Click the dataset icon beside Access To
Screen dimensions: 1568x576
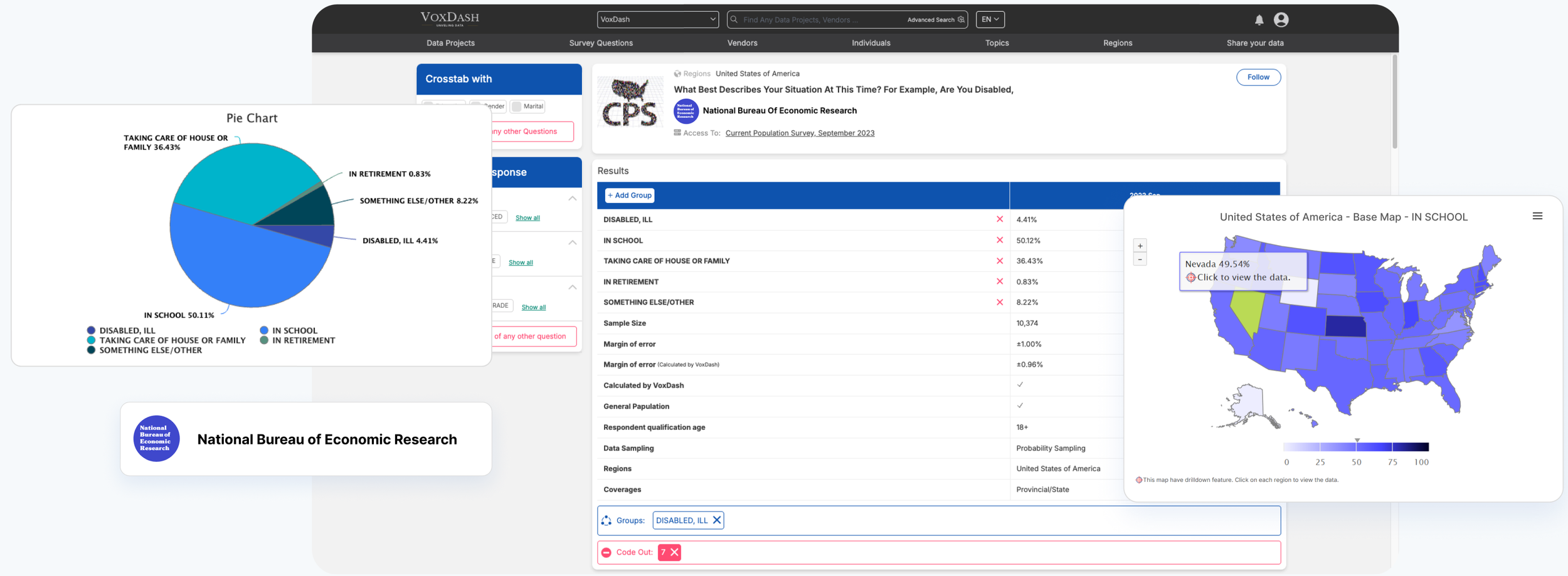[x=677, y=133]
